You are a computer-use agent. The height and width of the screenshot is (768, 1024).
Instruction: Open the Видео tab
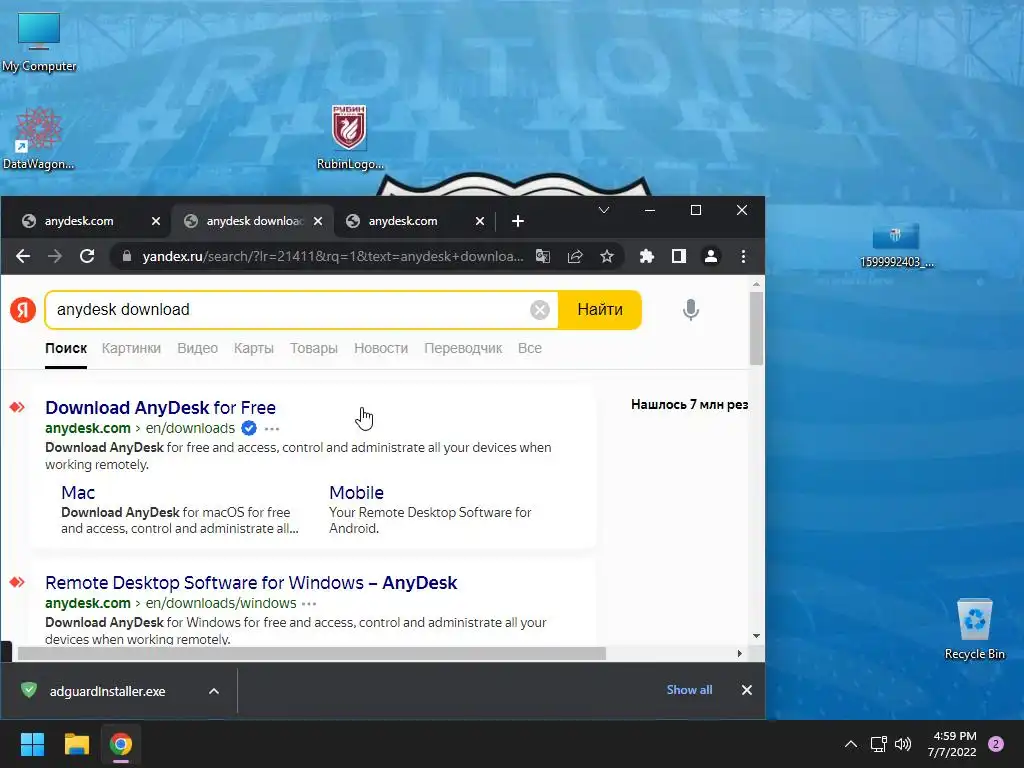coord(197,349)
